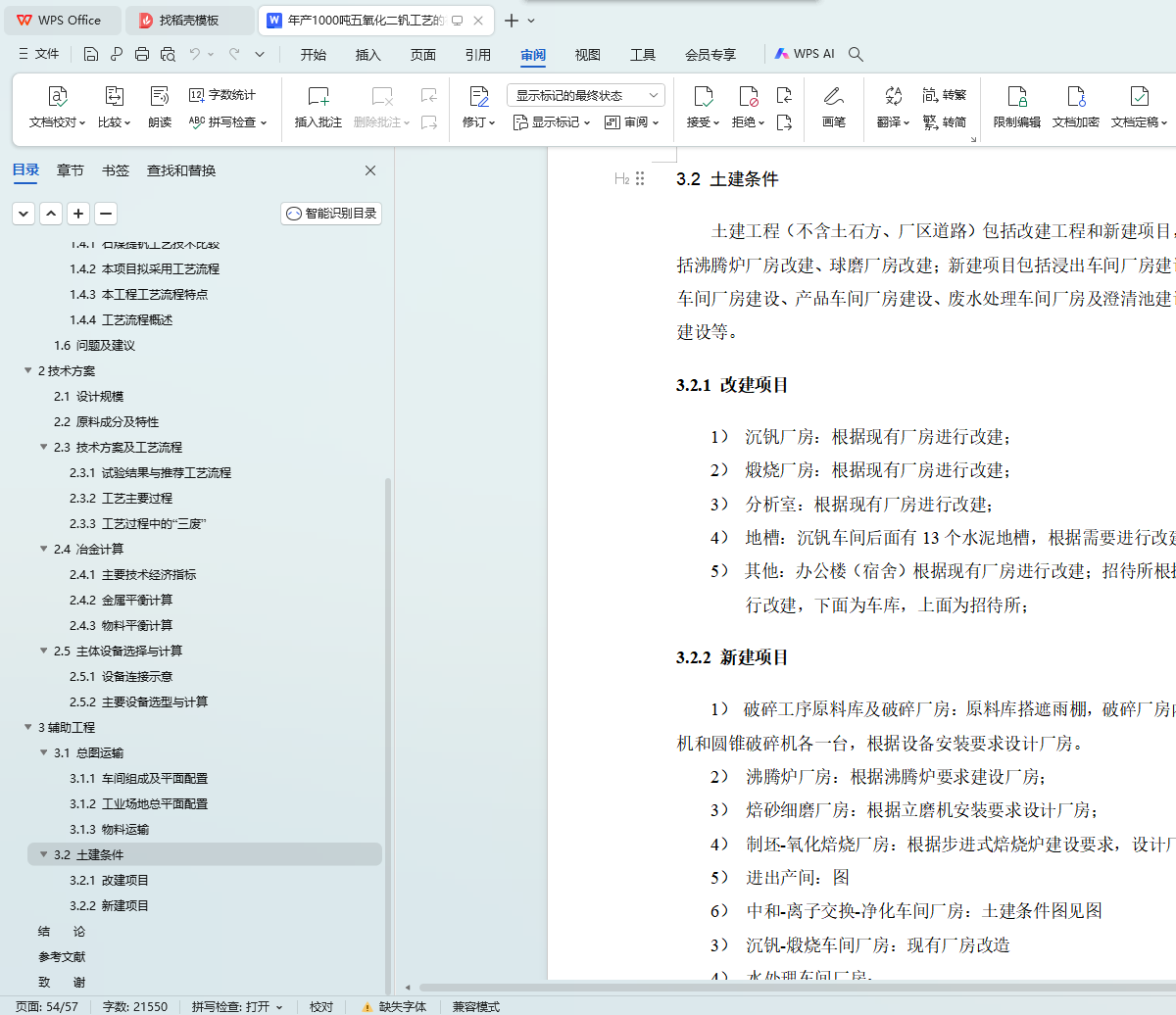1176x1015 pixels.
Task: Open the 查找和替换 navigation tab
Action: (x=181, y=170)
